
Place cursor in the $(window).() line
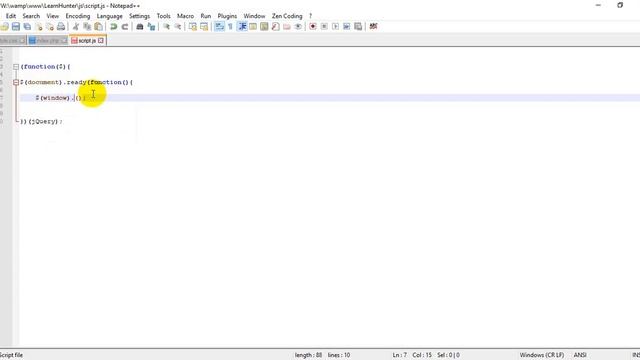[x=330, y=98]
